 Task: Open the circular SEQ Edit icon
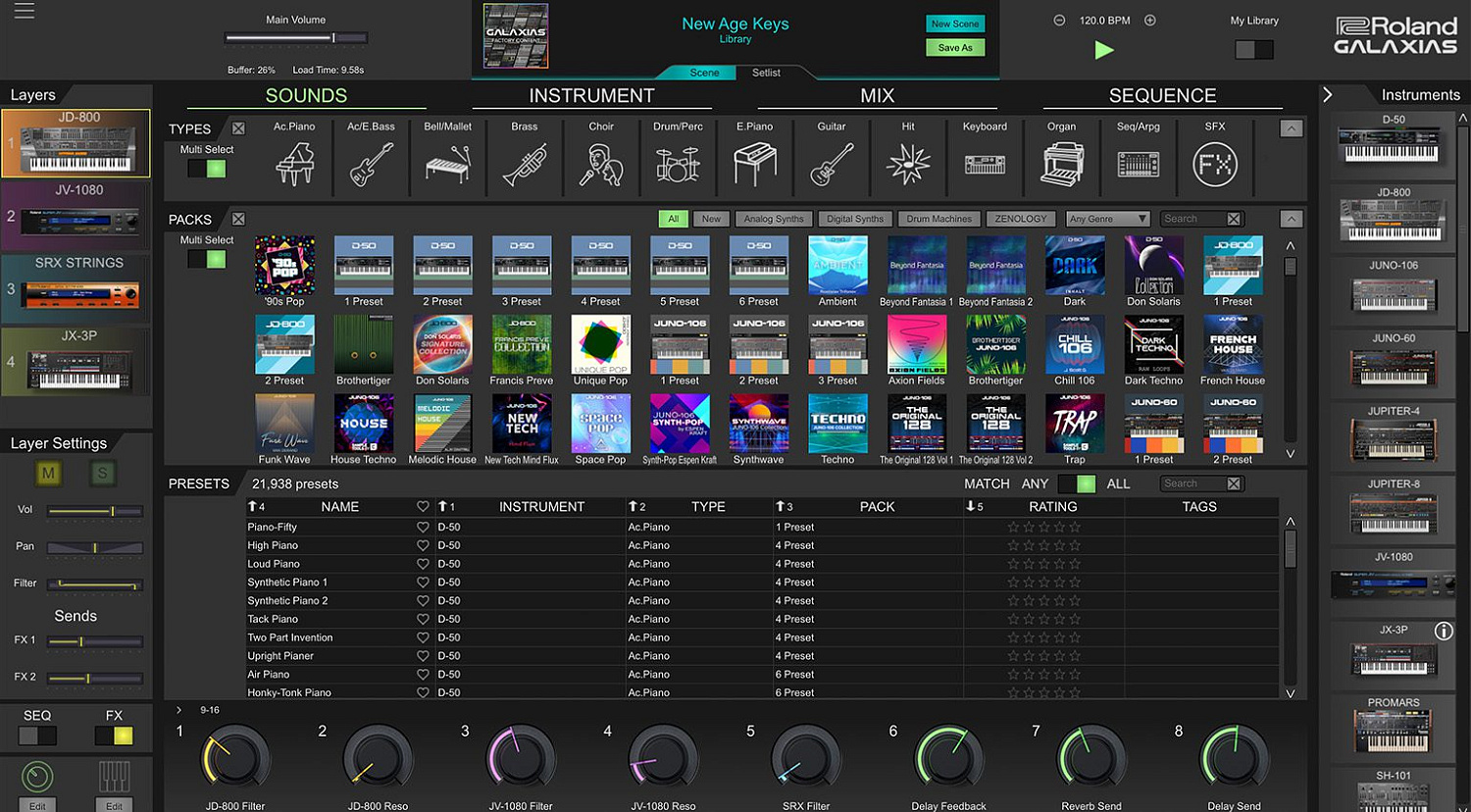[37, 778]
